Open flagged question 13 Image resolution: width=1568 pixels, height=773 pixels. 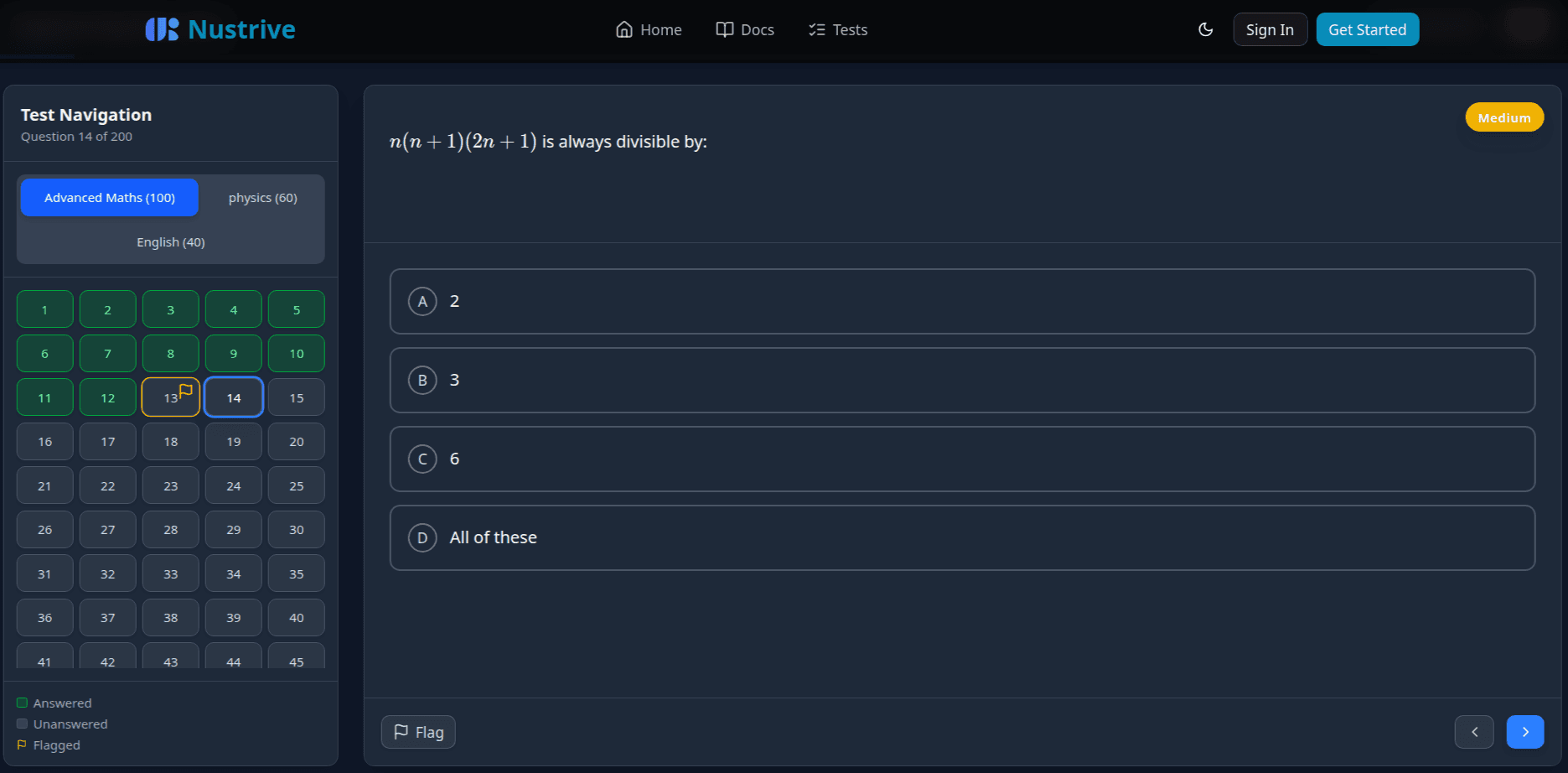coord(170,397)
